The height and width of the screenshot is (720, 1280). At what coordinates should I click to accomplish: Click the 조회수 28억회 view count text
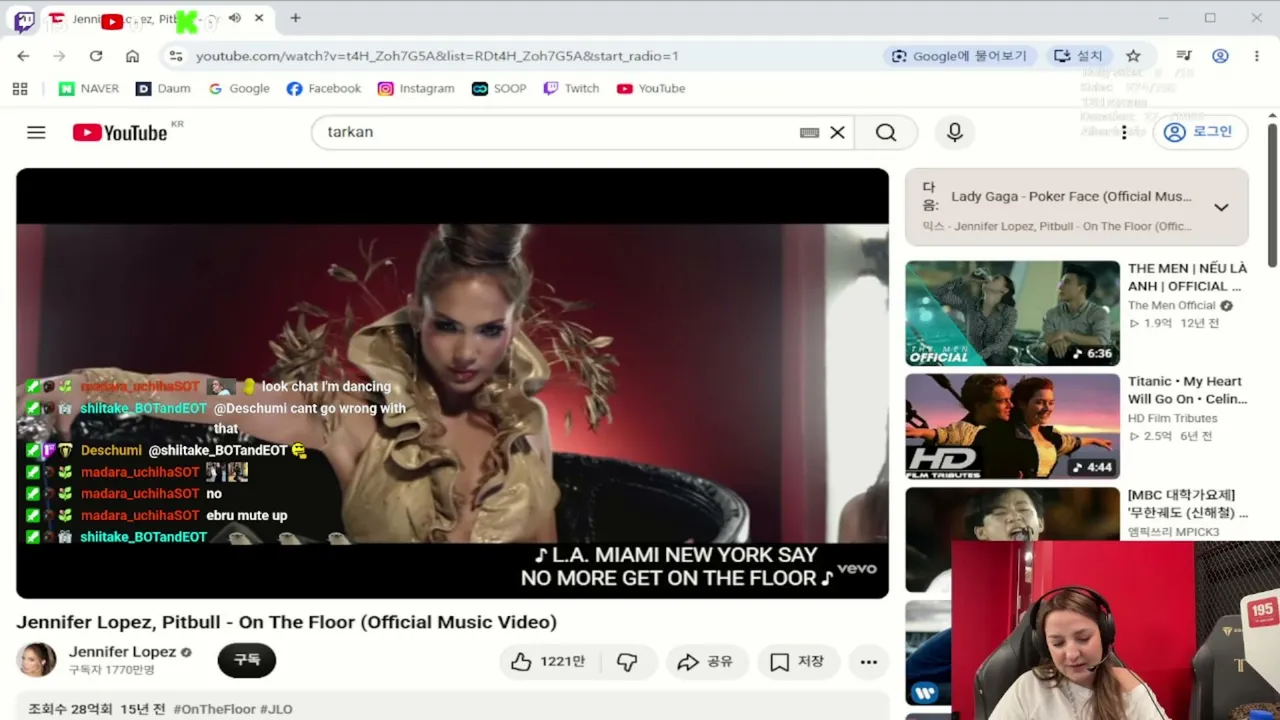pyautogui.click(x=69, y=709)
